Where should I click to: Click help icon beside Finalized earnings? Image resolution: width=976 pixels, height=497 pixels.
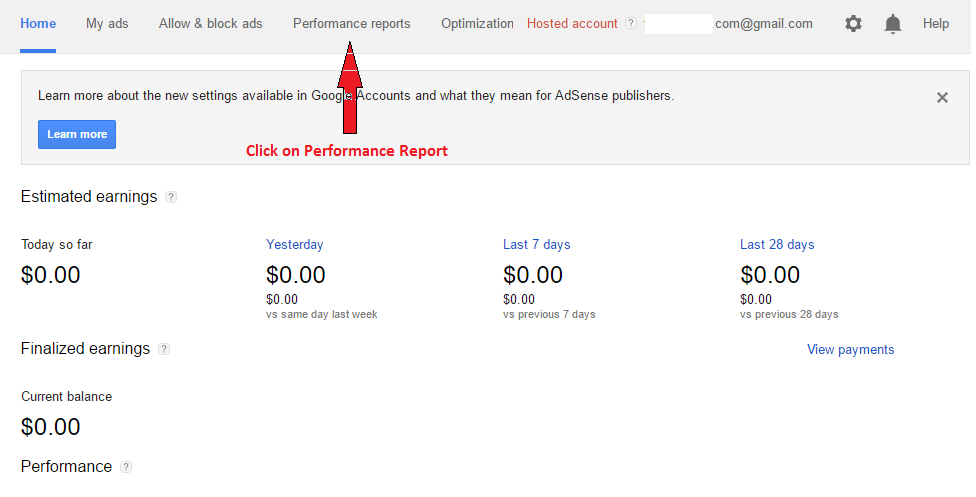[x=164, y=349]
